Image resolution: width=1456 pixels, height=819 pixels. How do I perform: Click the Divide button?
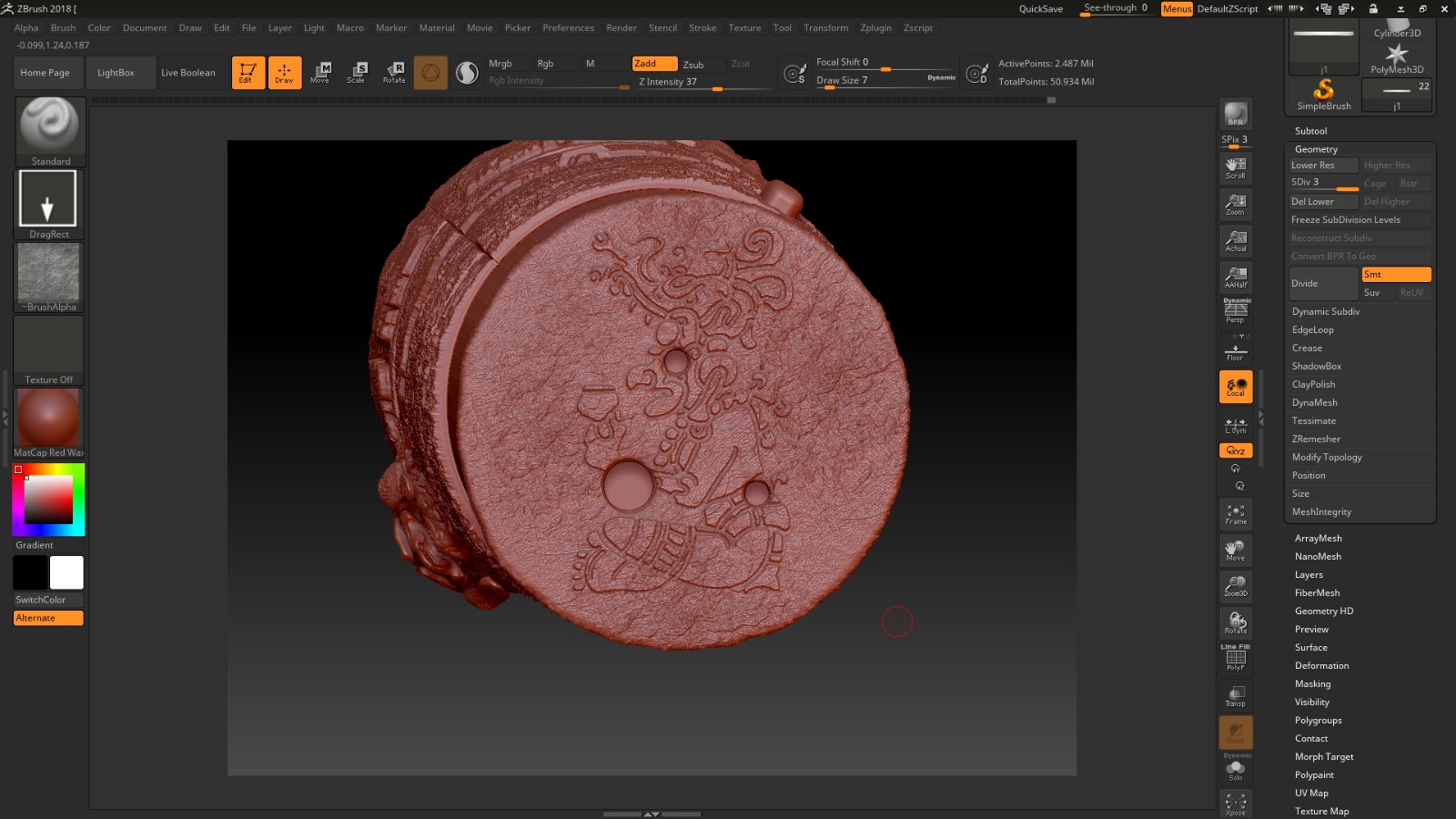(x=1323, y=284)
